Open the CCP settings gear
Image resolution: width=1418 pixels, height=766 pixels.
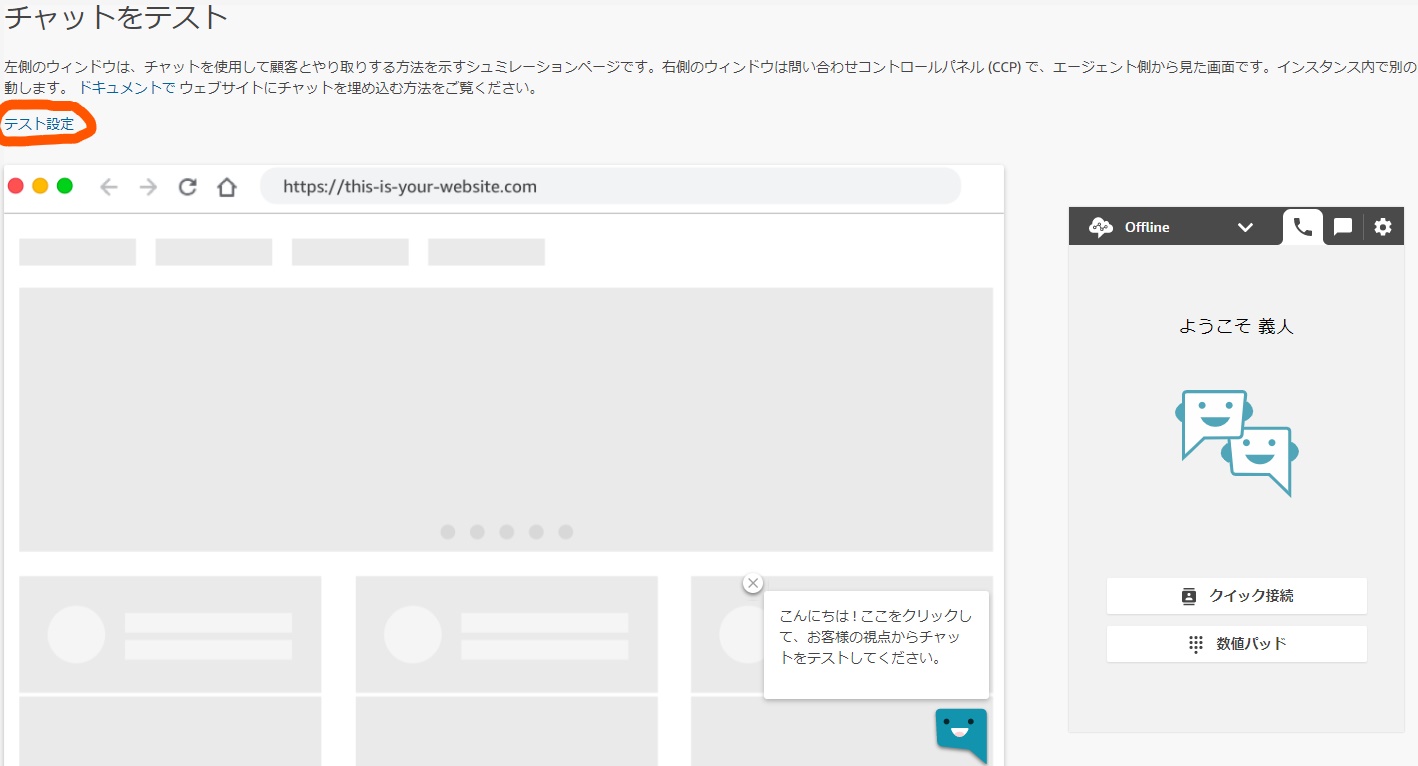coord(1382,226)
